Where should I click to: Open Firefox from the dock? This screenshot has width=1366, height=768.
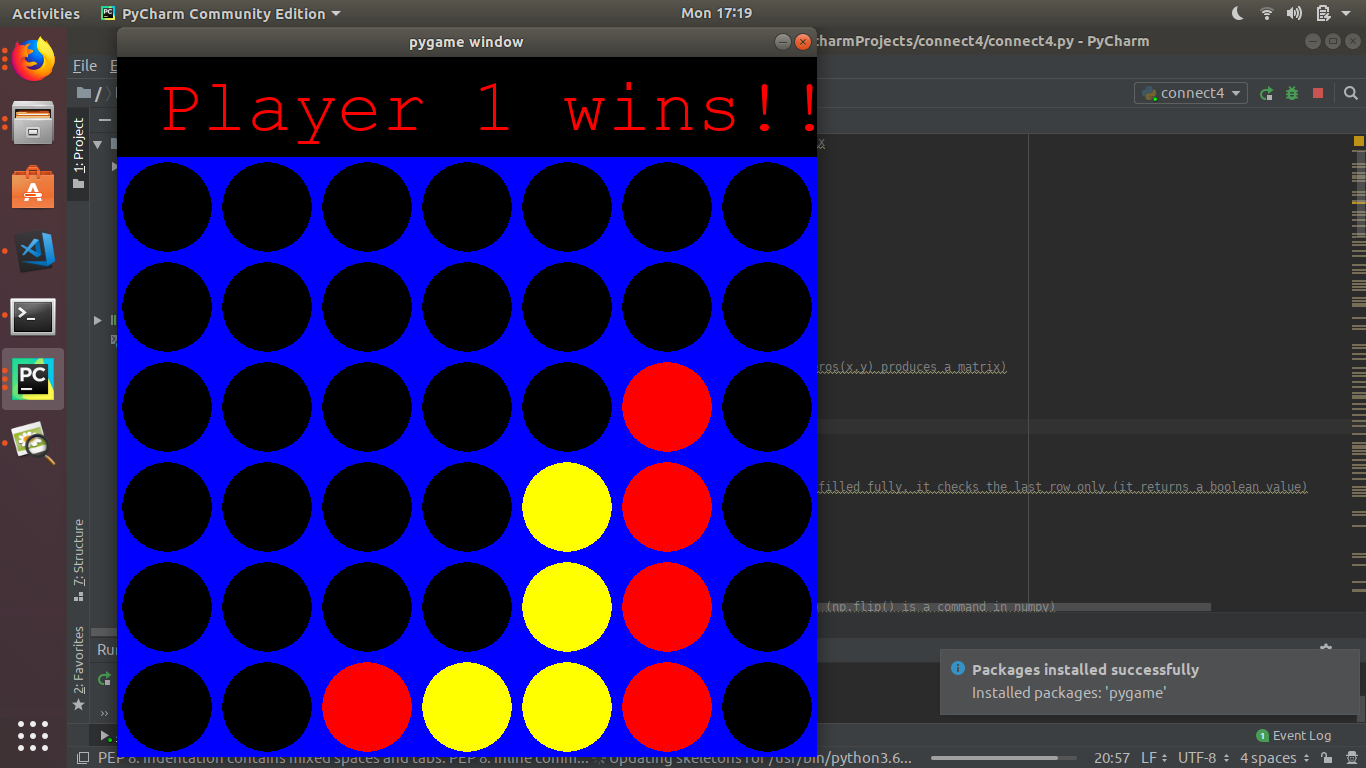click(33, 60)
